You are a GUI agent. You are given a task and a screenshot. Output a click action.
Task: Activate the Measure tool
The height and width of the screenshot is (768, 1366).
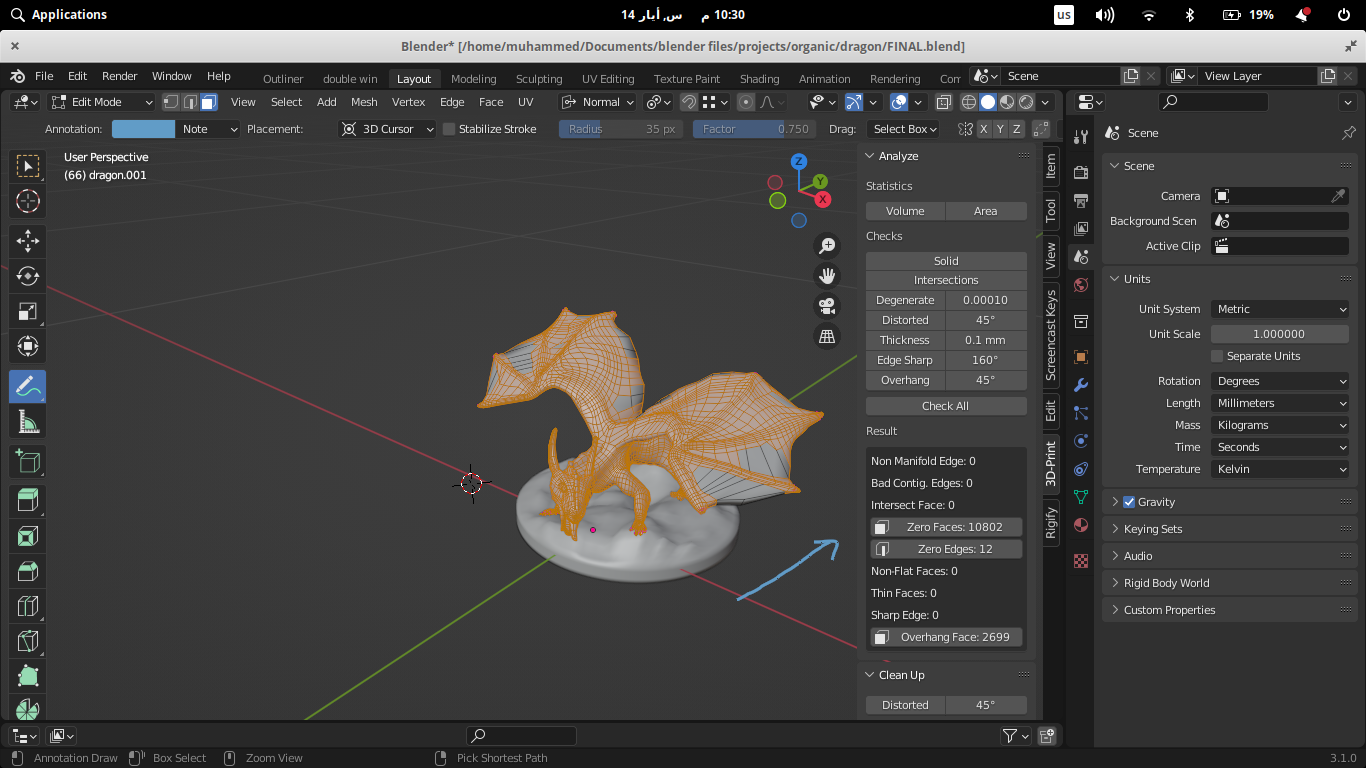[x=28, y=422]
